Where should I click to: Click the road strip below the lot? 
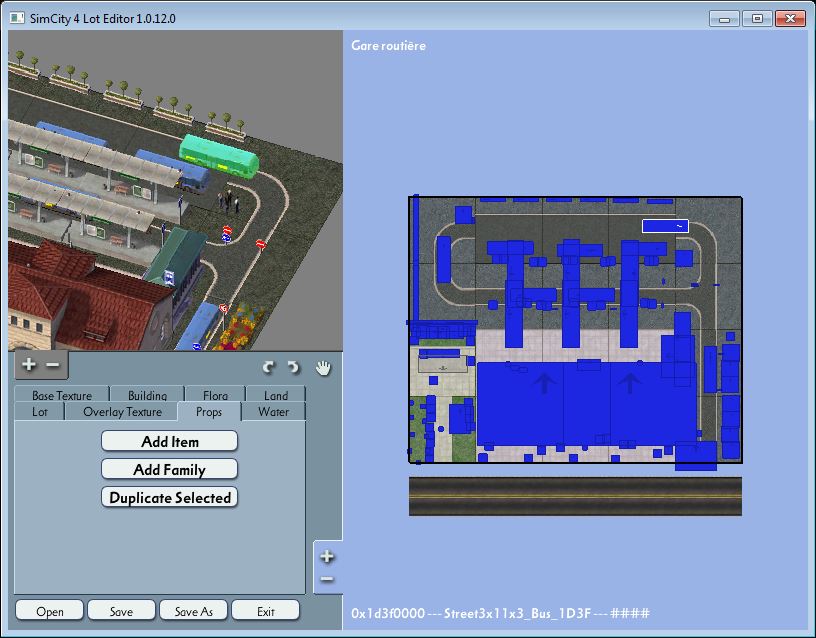coord(575,496)
